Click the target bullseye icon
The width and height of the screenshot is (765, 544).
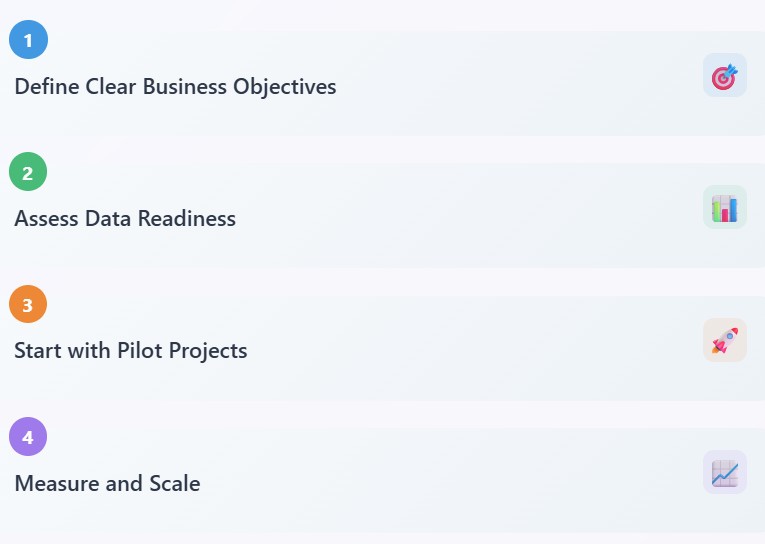pyautogui.click(x=725, y=75)
